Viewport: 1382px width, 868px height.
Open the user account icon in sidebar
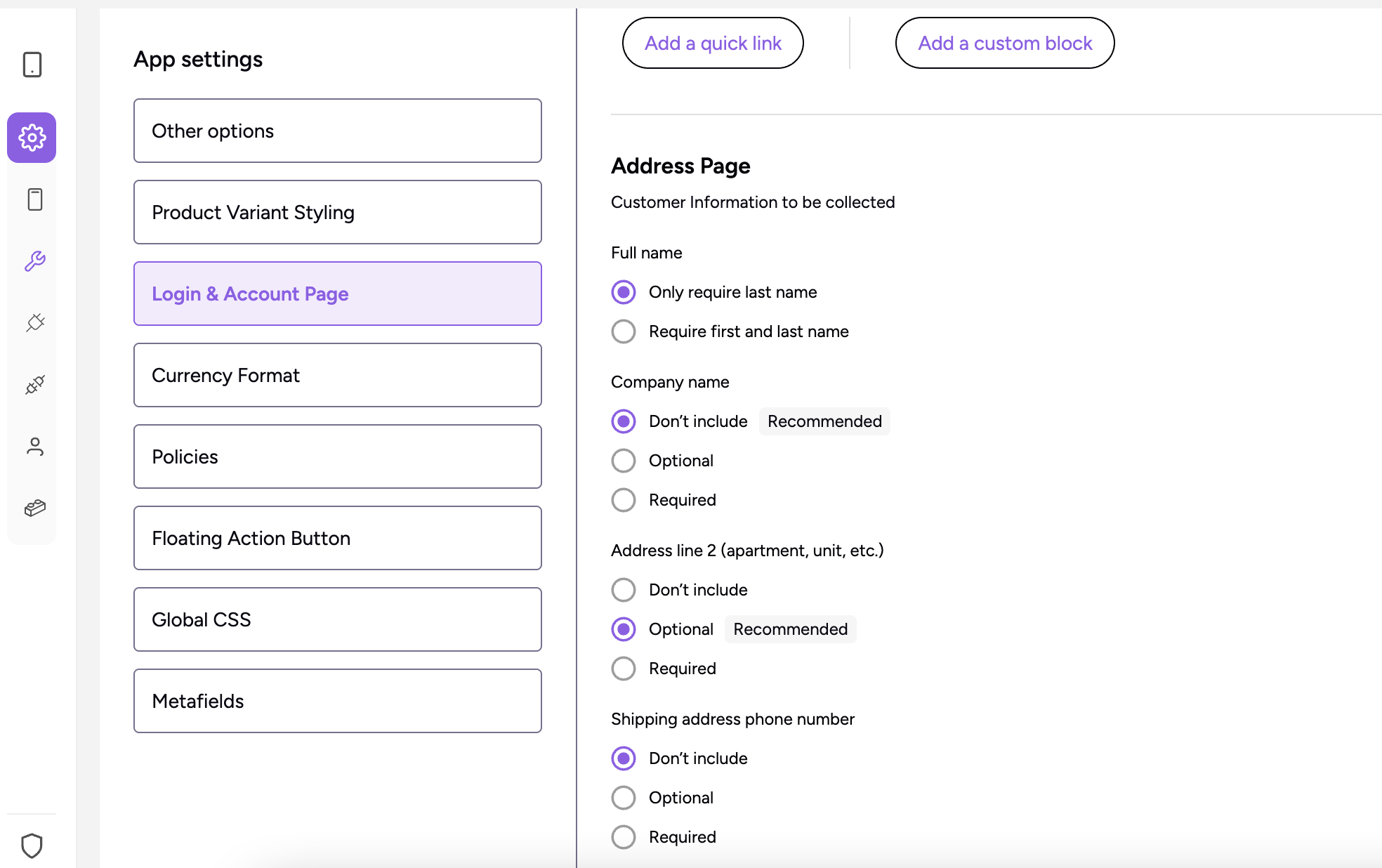[34, 447]
